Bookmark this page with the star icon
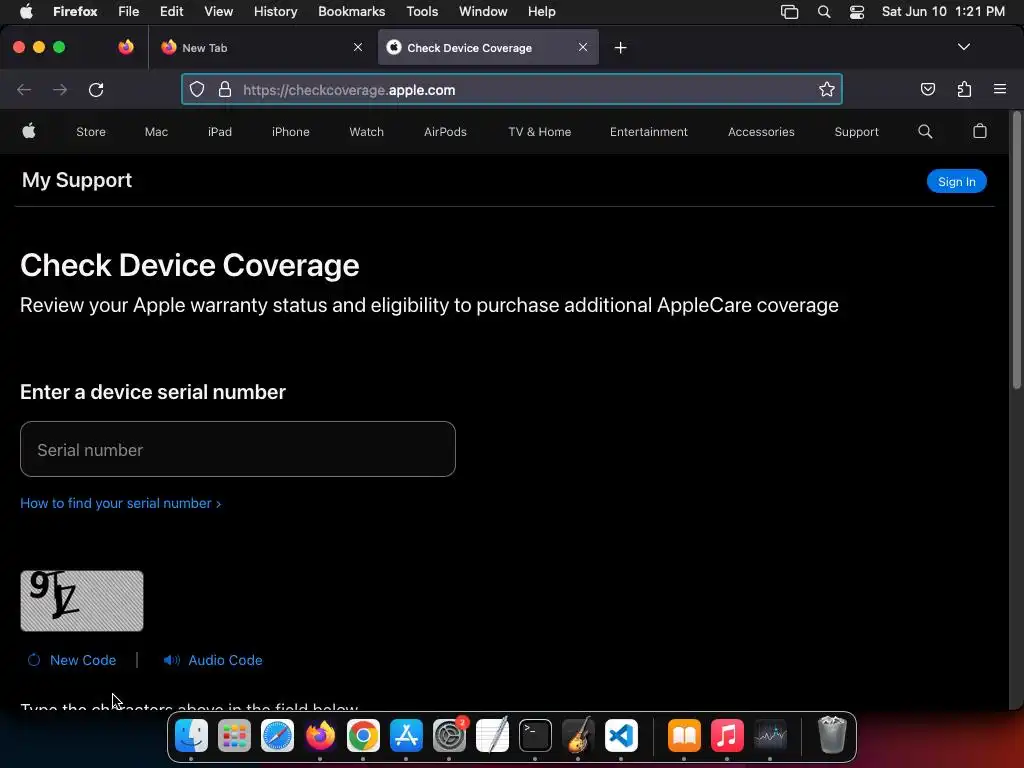The image size is (1024, 768). [827, 89]
